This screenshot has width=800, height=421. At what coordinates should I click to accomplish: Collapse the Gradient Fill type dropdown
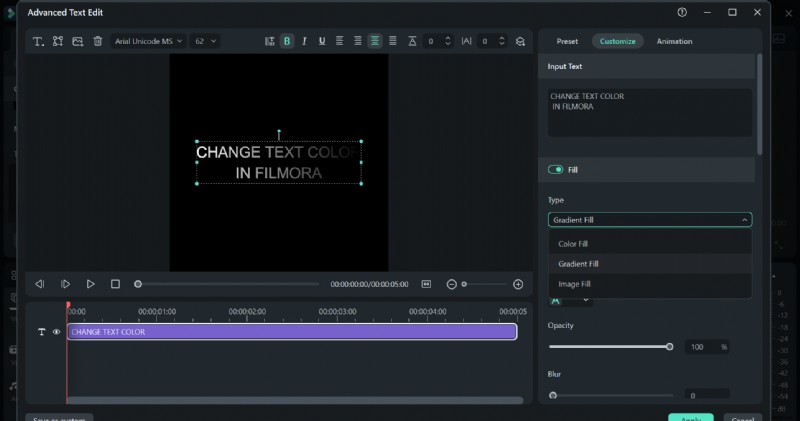(x=649, y=220)
